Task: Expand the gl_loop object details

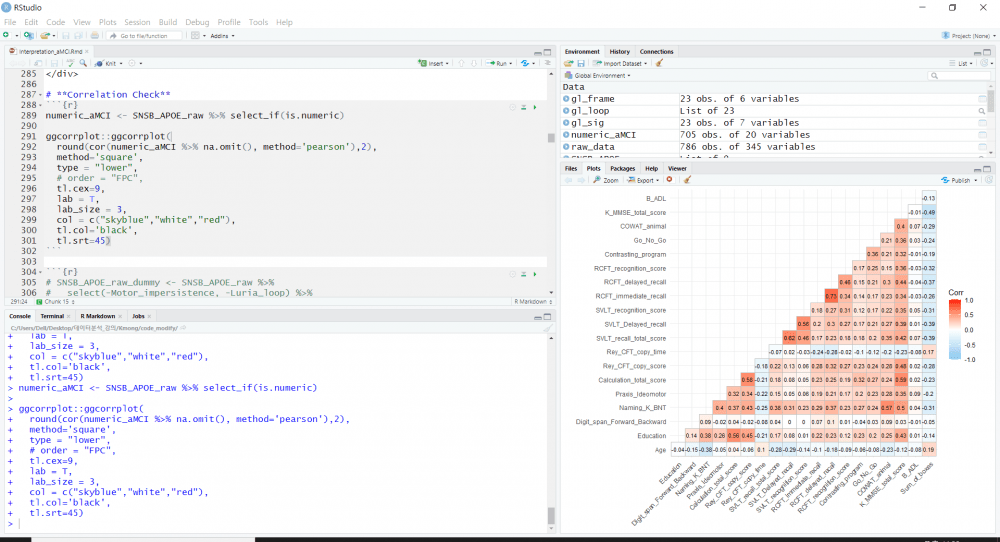Action: tap(566, 111)
